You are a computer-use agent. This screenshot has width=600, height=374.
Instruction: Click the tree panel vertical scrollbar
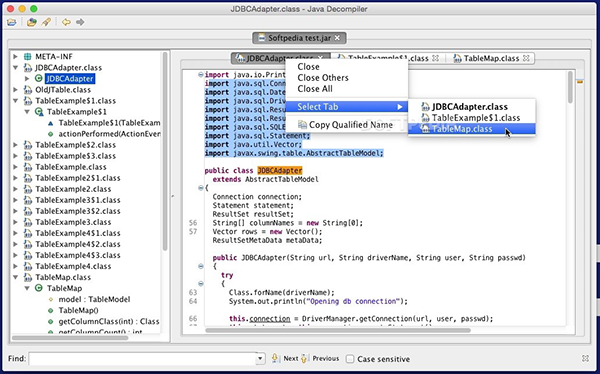coord(165,151)
